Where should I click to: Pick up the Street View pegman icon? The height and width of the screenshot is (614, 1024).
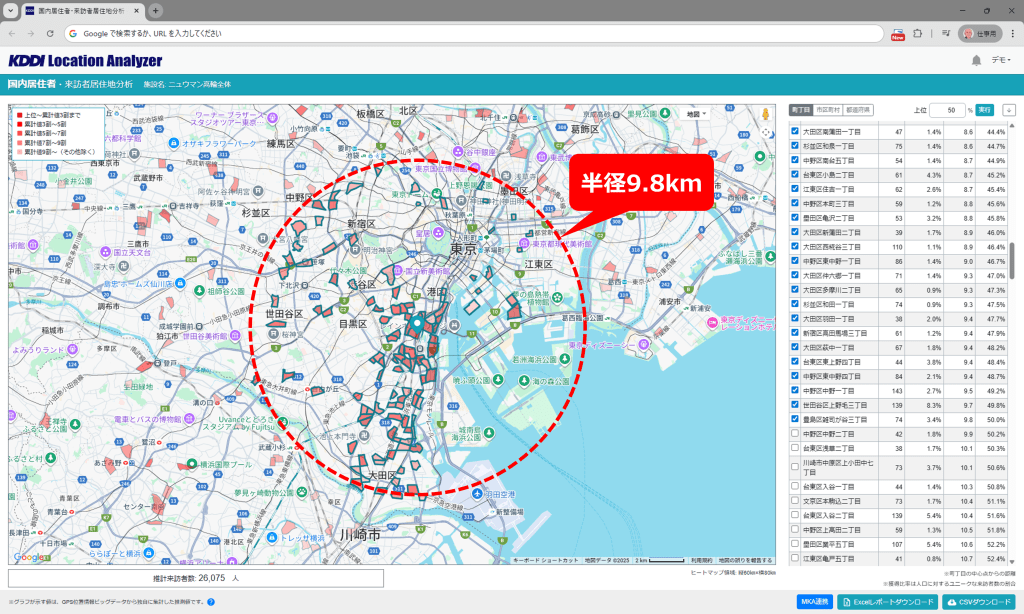pyautogui.click(x=766, y=114)
